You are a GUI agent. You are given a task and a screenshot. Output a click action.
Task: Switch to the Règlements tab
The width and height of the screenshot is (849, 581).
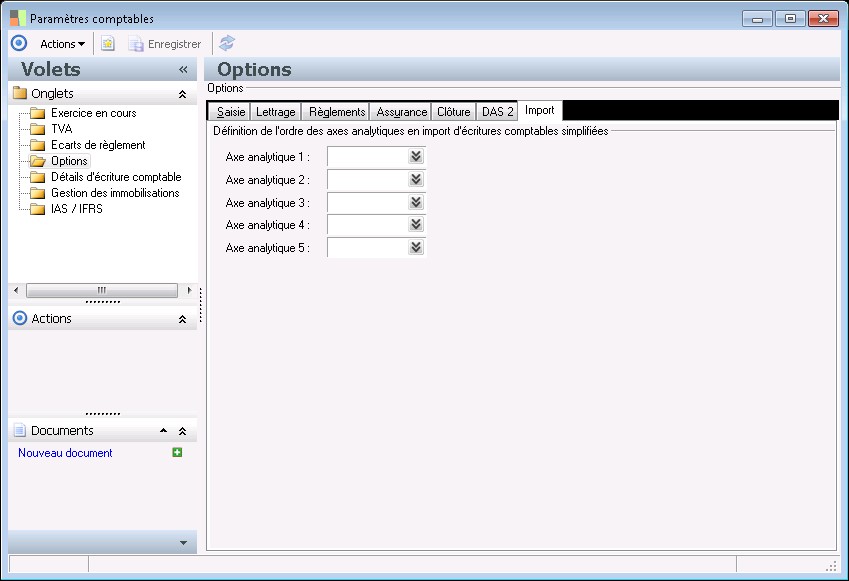[x=337, y=112]
